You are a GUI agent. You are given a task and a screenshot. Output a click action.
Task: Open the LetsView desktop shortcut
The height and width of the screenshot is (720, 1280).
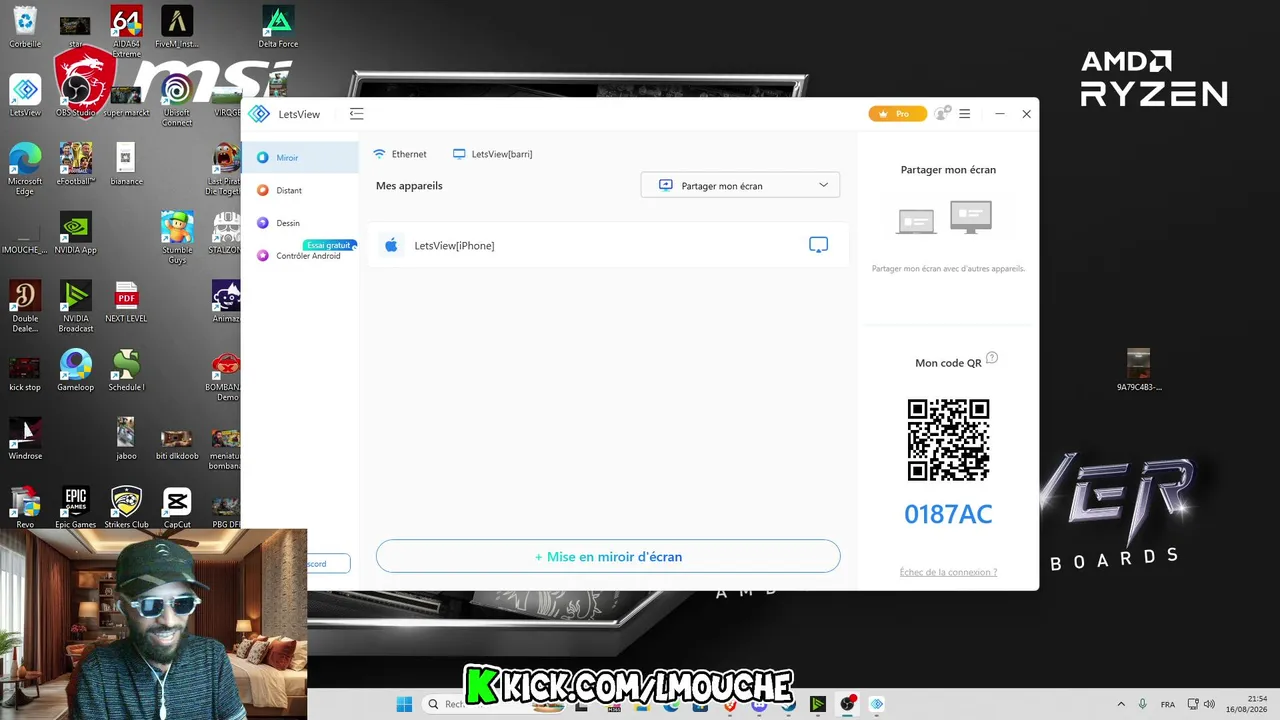[x=25, y=96]
